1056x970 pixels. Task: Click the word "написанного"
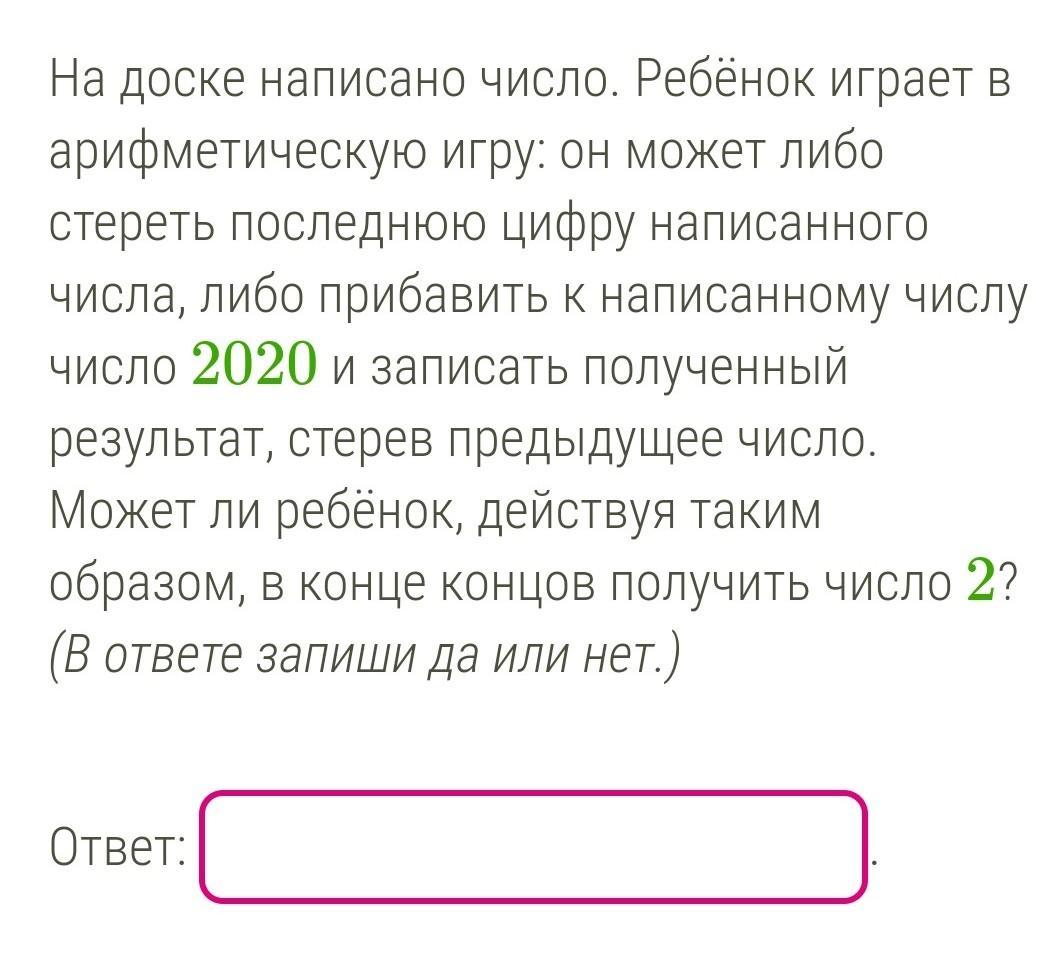(789, 226)
